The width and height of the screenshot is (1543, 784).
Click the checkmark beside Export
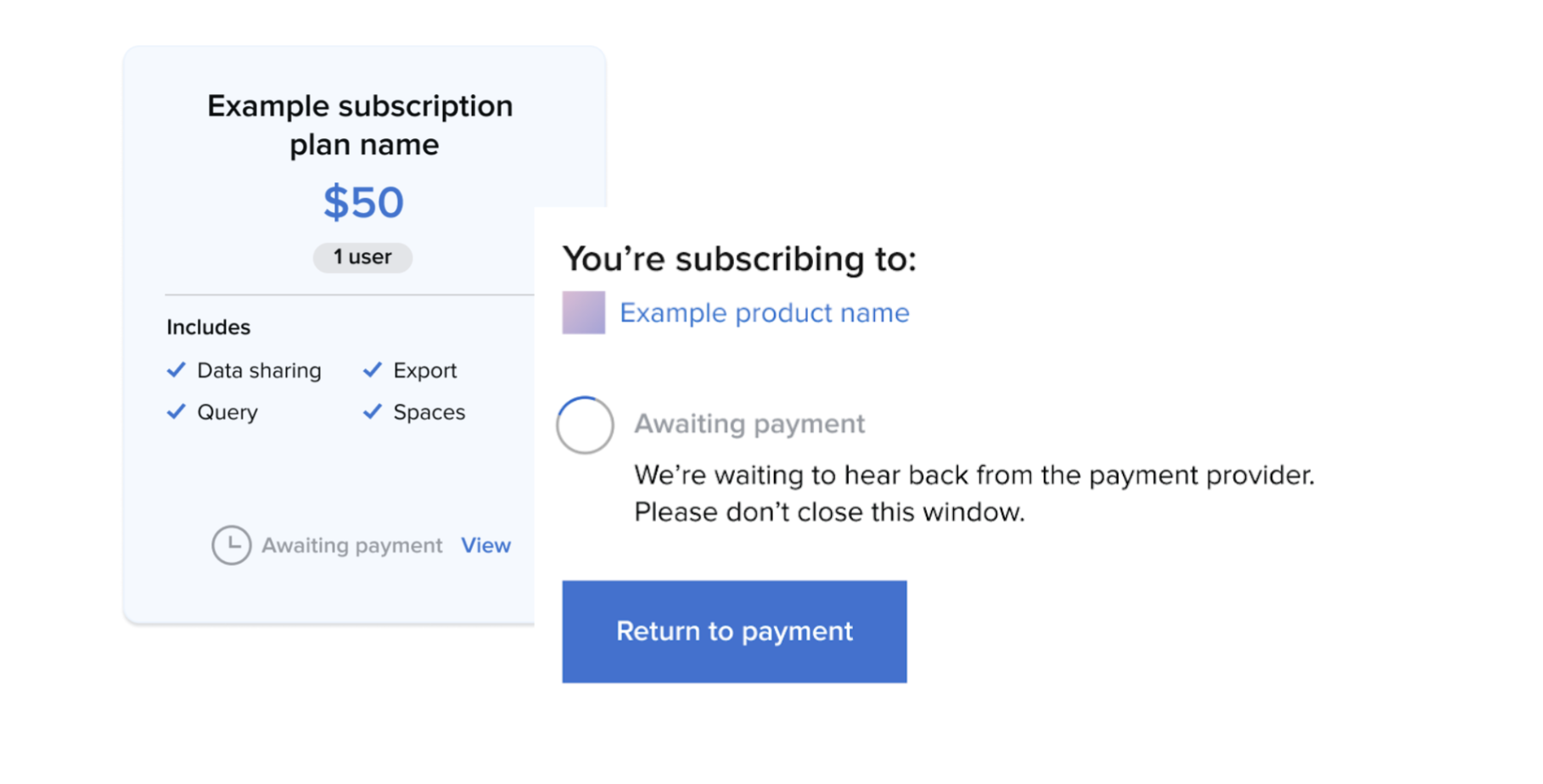click(373, 370)
